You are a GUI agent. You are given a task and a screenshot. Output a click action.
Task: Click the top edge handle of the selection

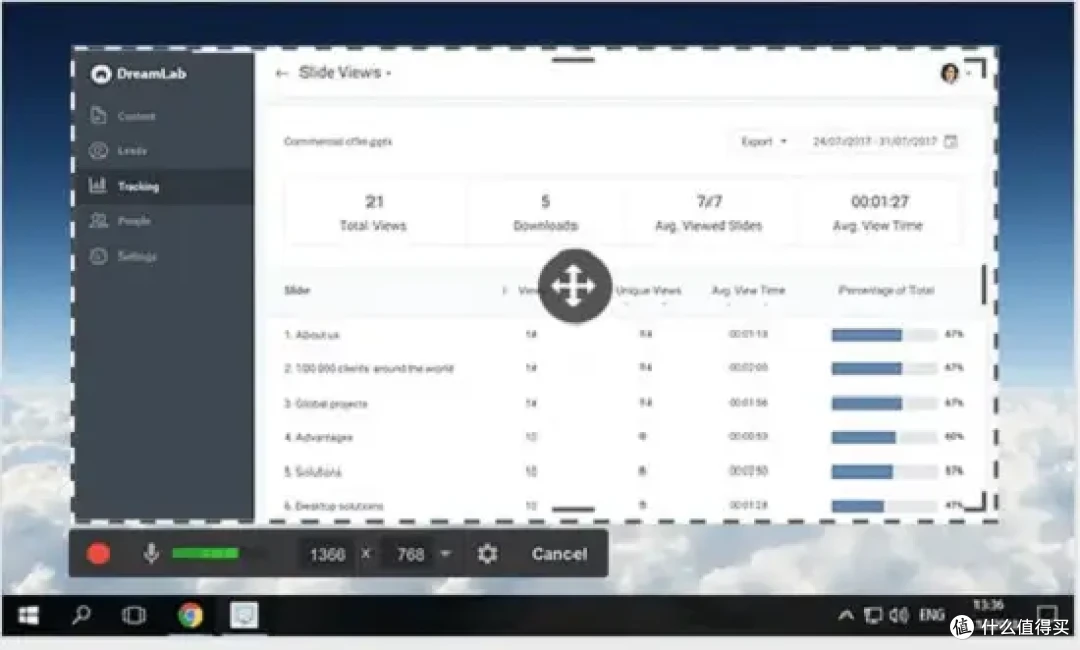click(572, 60)
